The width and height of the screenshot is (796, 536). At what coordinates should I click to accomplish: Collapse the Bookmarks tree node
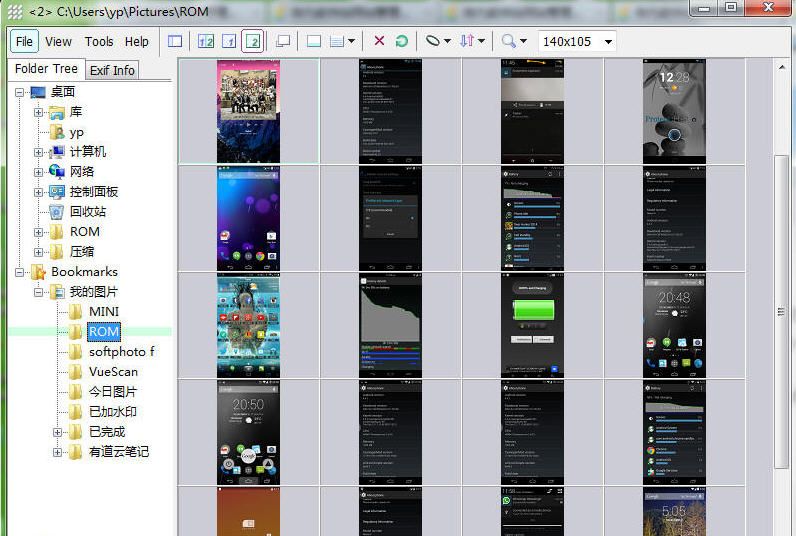point(21,272)
